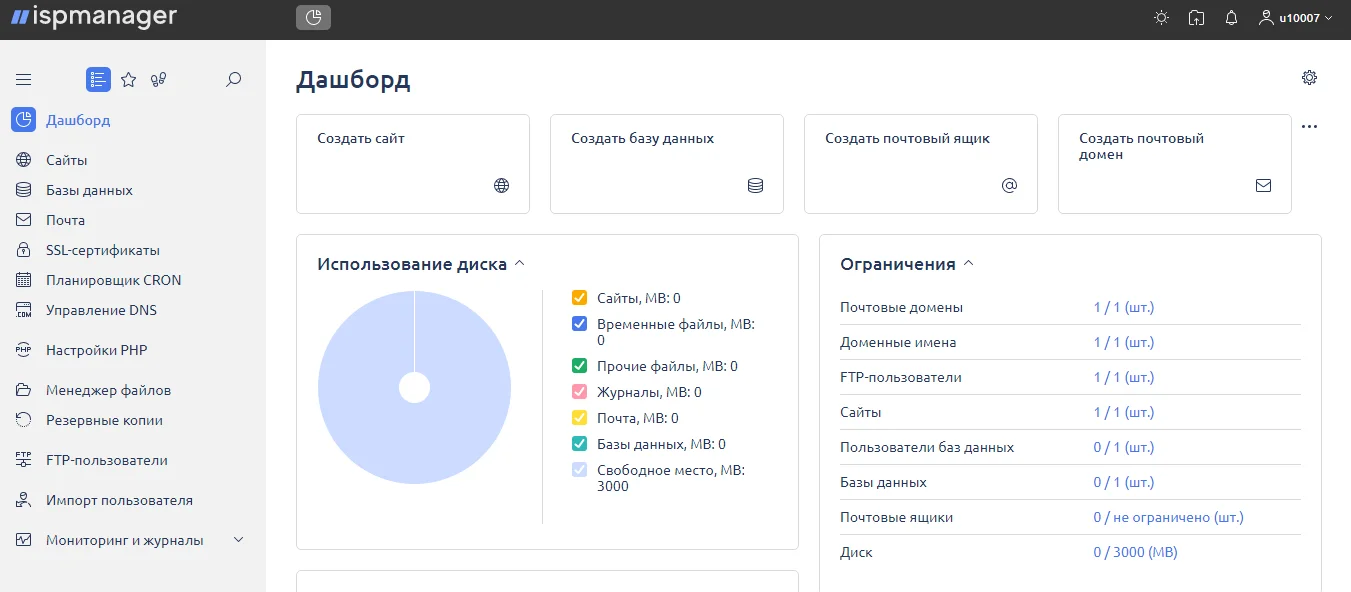Uncheck the Базы данных legend checkbox
Viewport: 1351px width, 592px height.
pyautogui.click(x=579, y=444)
